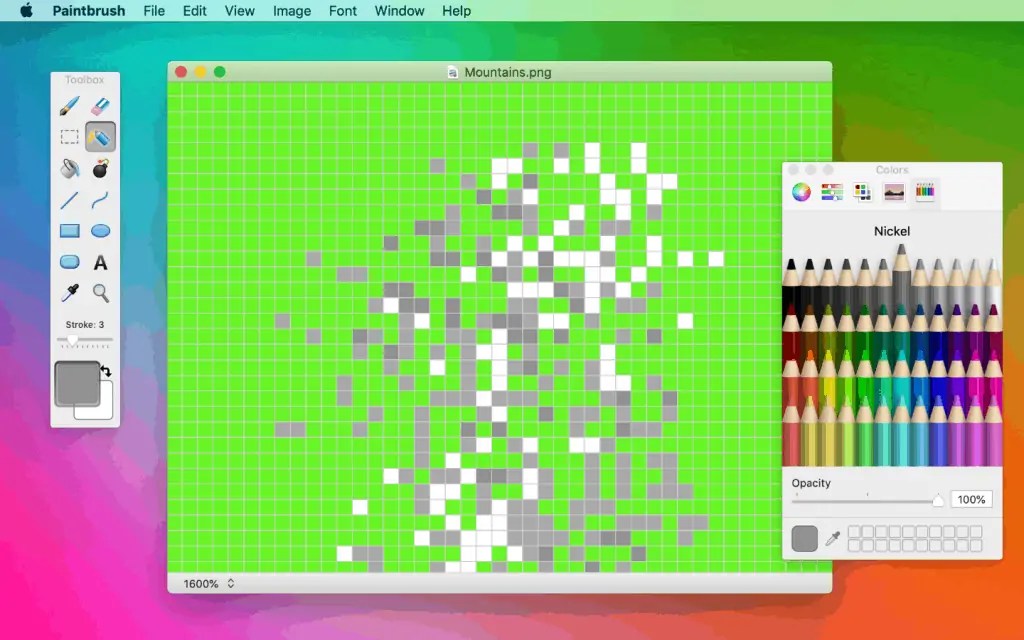Viewport: 1024px width, 640px height.
Task: Open the Image Palettes tab
Action: [x=892, y=191]
